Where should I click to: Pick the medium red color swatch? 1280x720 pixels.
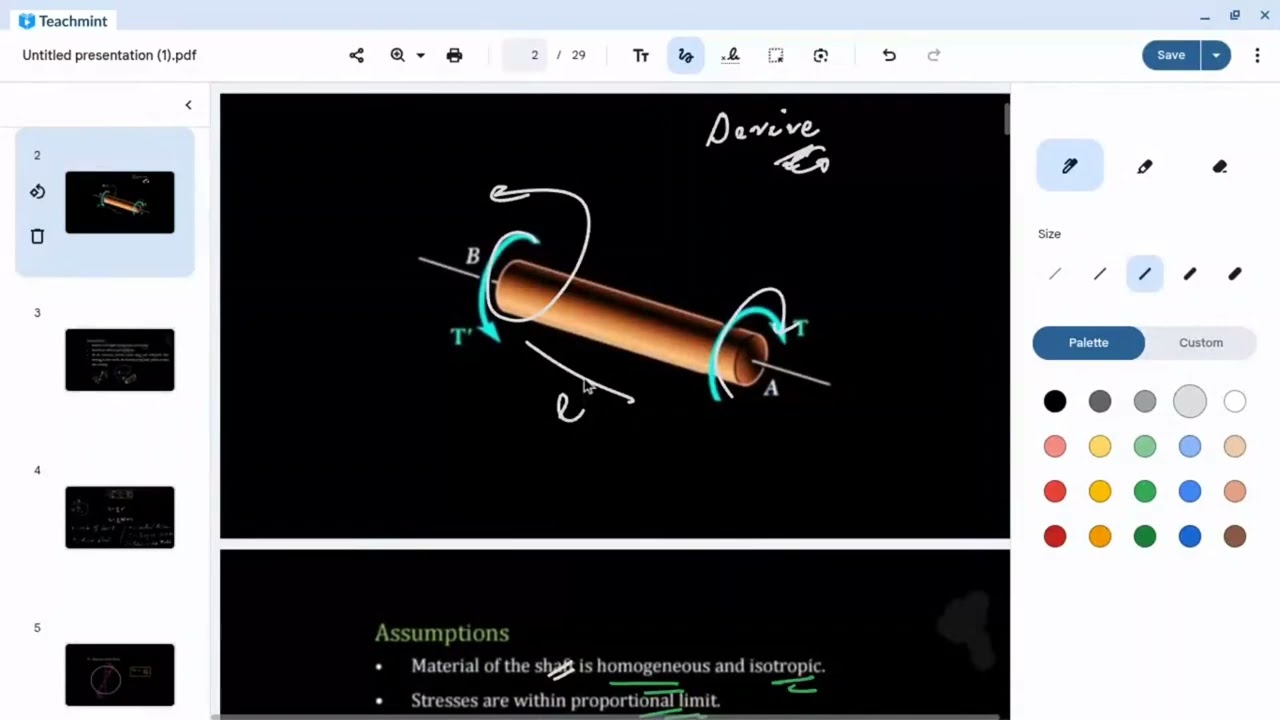1055,491
